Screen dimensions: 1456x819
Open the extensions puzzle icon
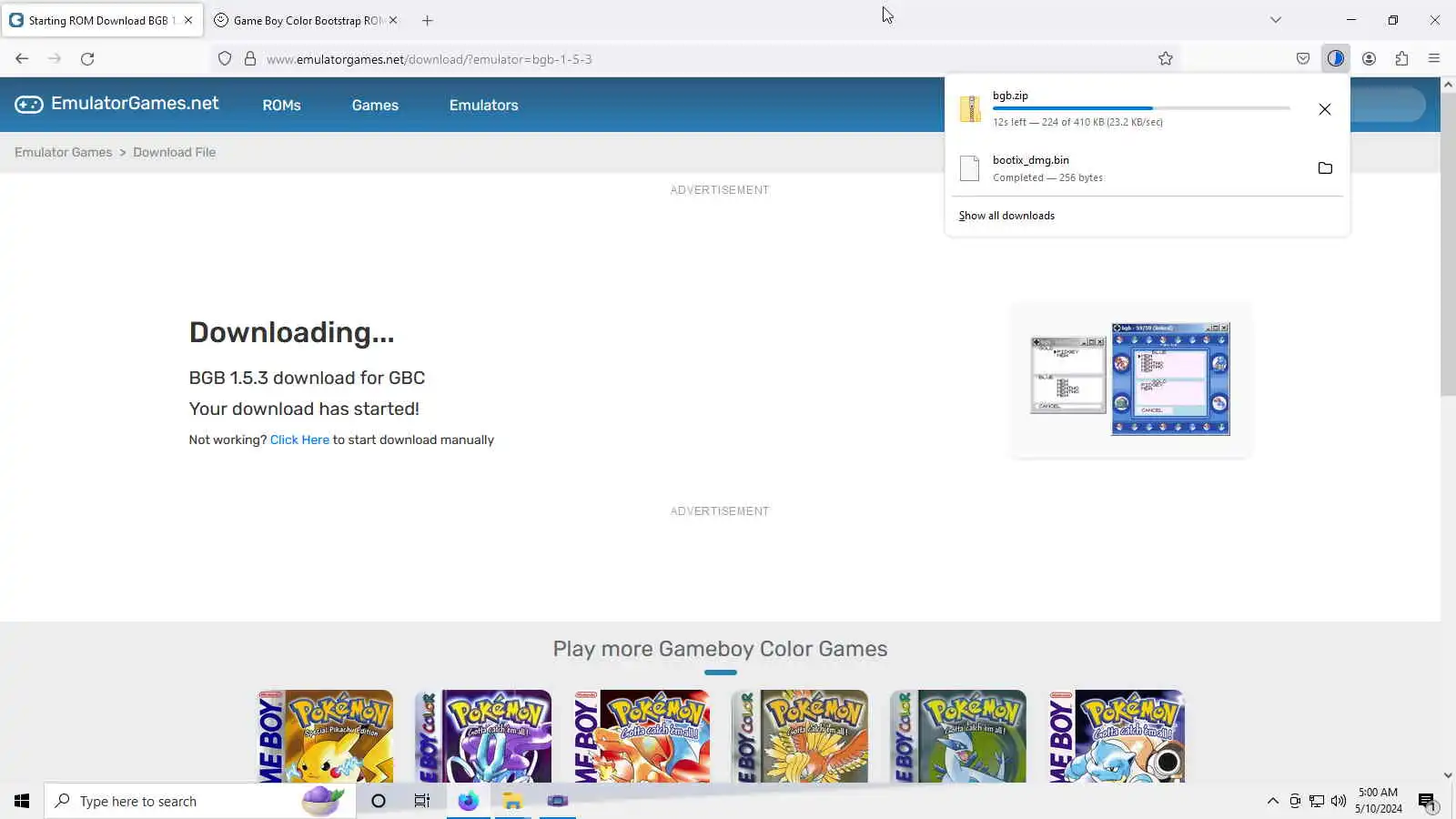coord(1401,59)
